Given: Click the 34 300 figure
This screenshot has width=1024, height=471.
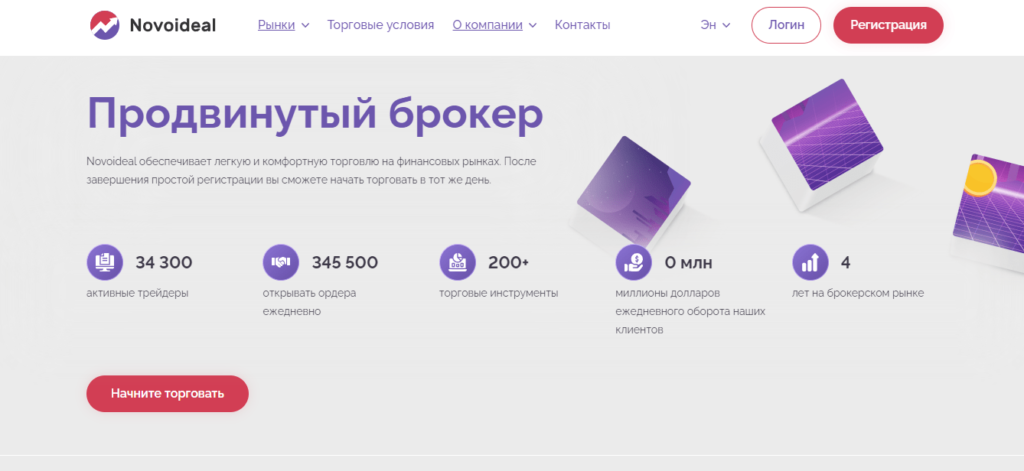Looking at the screenshot, I should [x=164, y=263].
